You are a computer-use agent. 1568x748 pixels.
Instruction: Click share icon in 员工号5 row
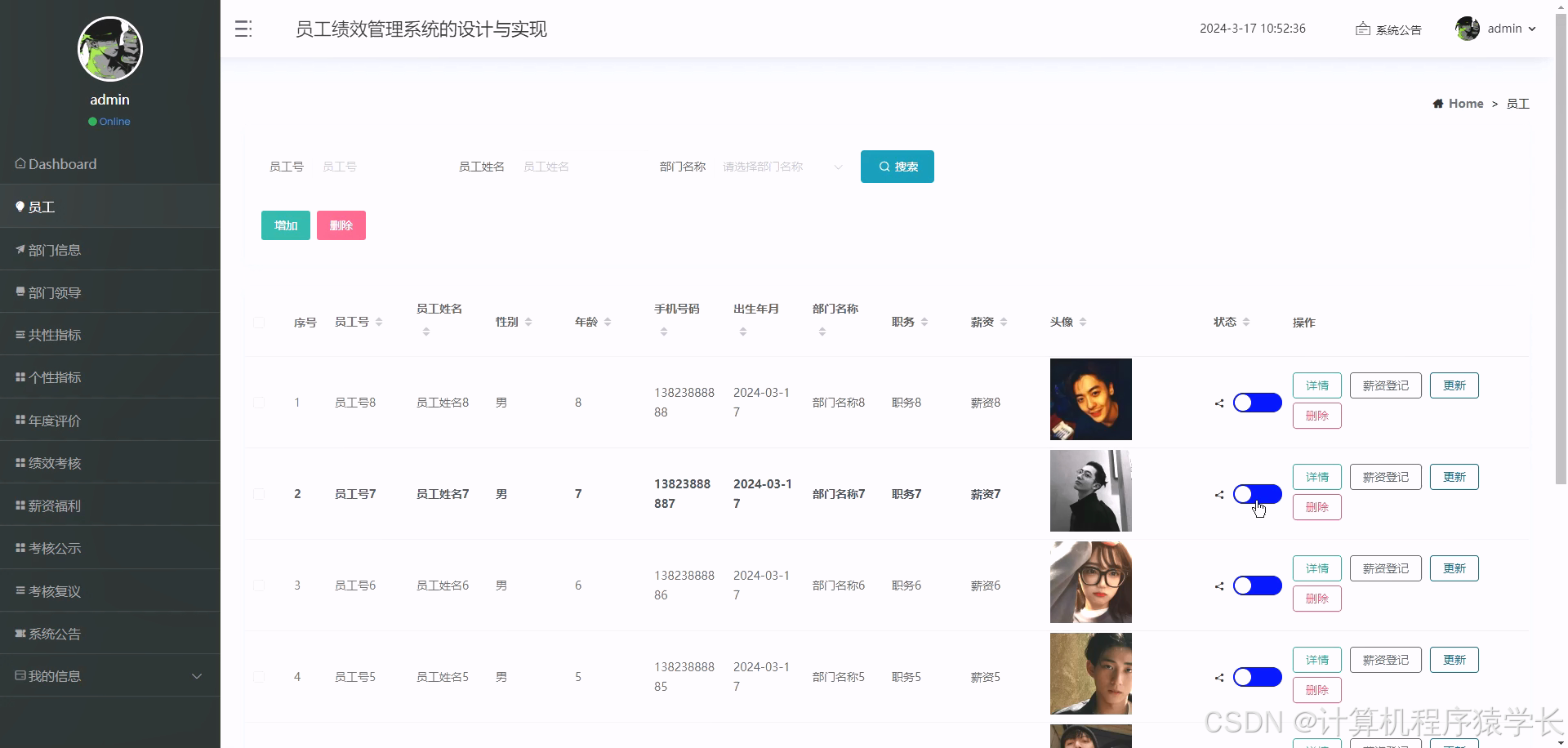[1219, 678]
